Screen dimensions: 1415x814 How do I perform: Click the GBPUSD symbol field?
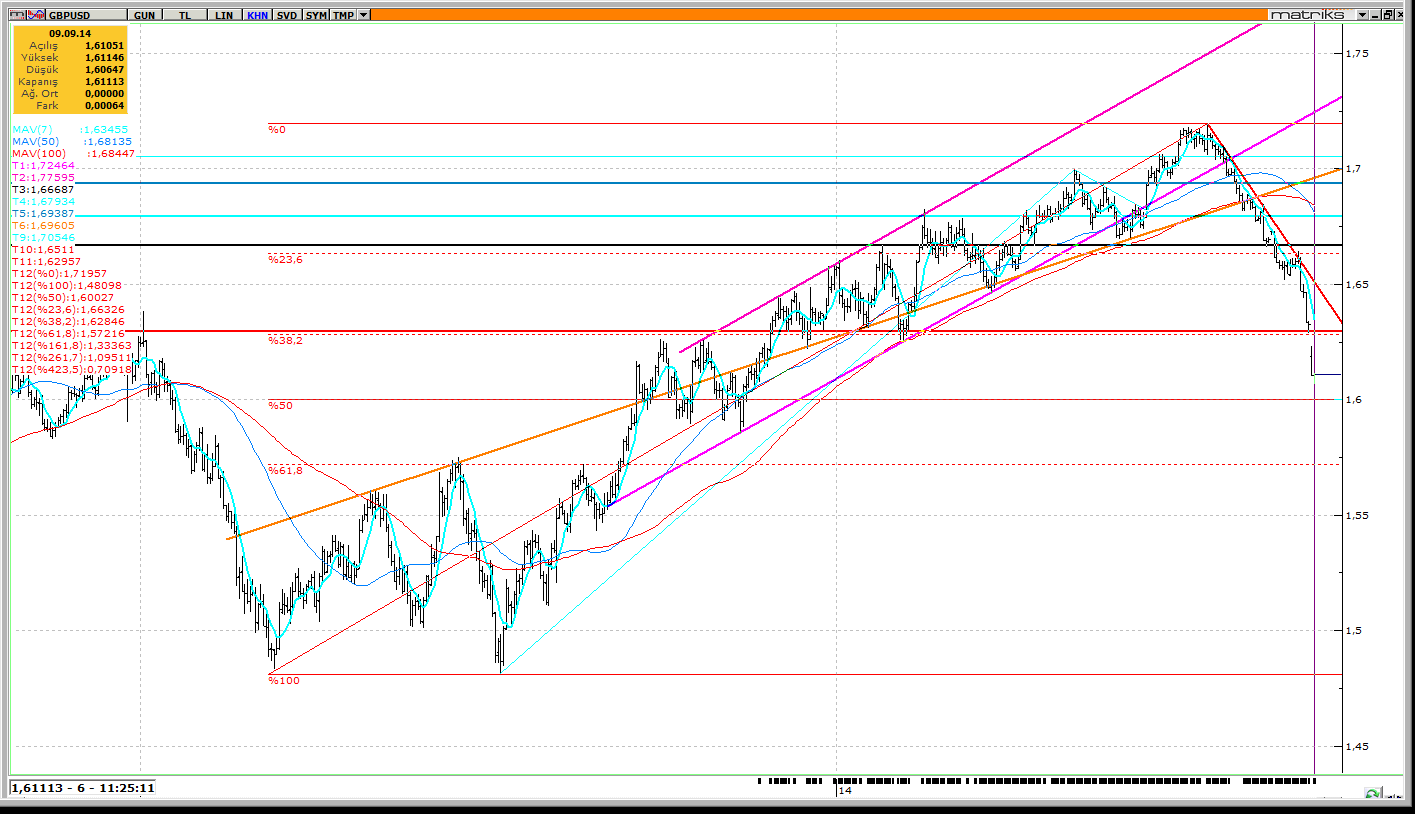(87, 15)
